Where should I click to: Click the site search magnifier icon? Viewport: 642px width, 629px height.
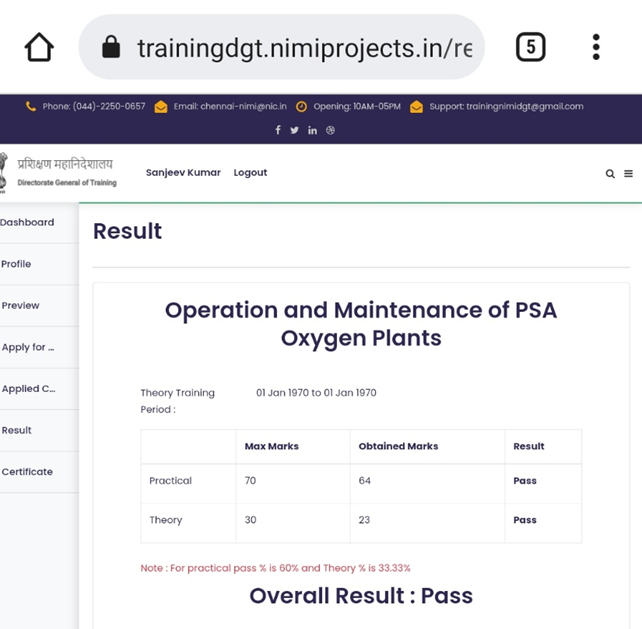pyautogui.click(x=610, y=174)
